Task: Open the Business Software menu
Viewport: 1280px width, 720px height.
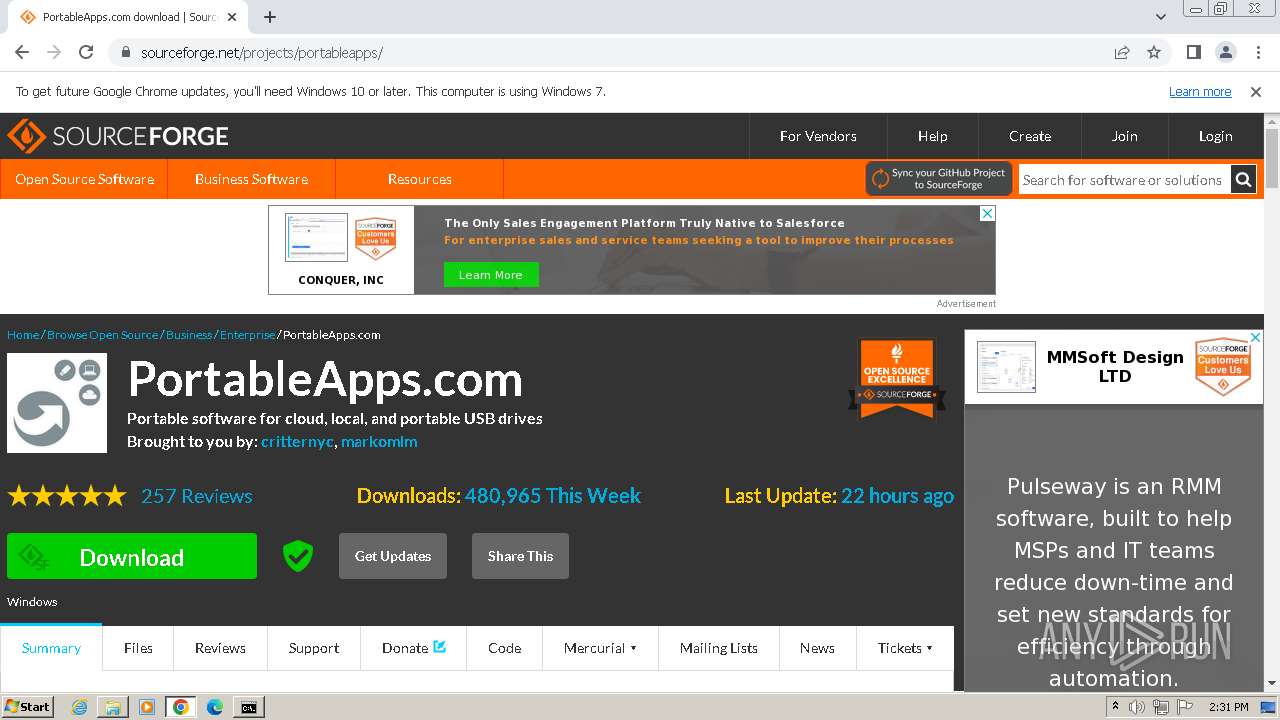Action: 251,179
